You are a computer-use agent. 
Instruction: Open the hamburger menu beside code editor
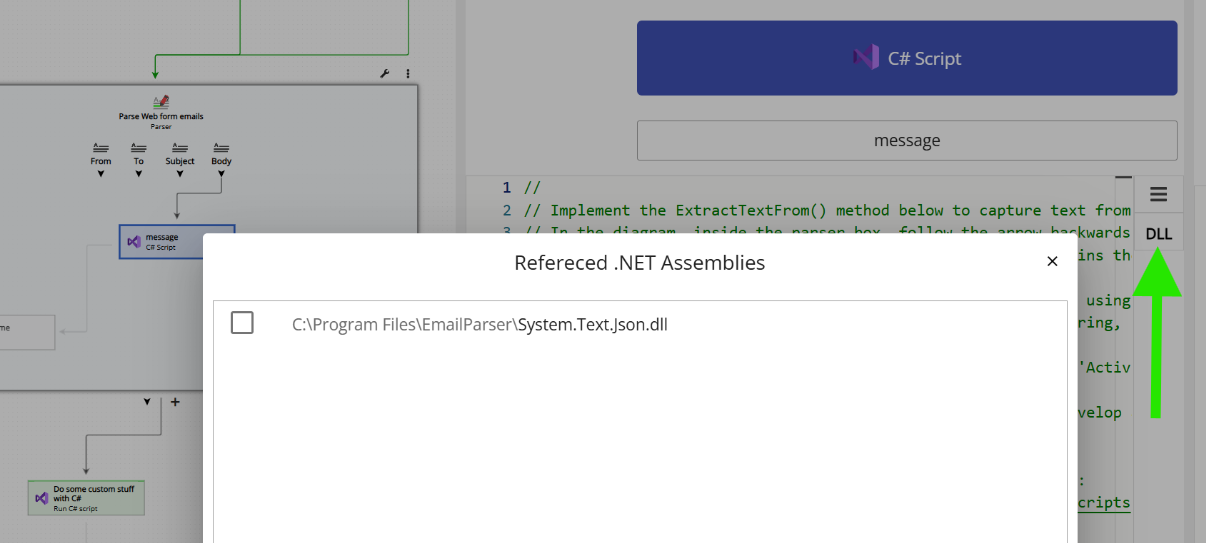1159,194
